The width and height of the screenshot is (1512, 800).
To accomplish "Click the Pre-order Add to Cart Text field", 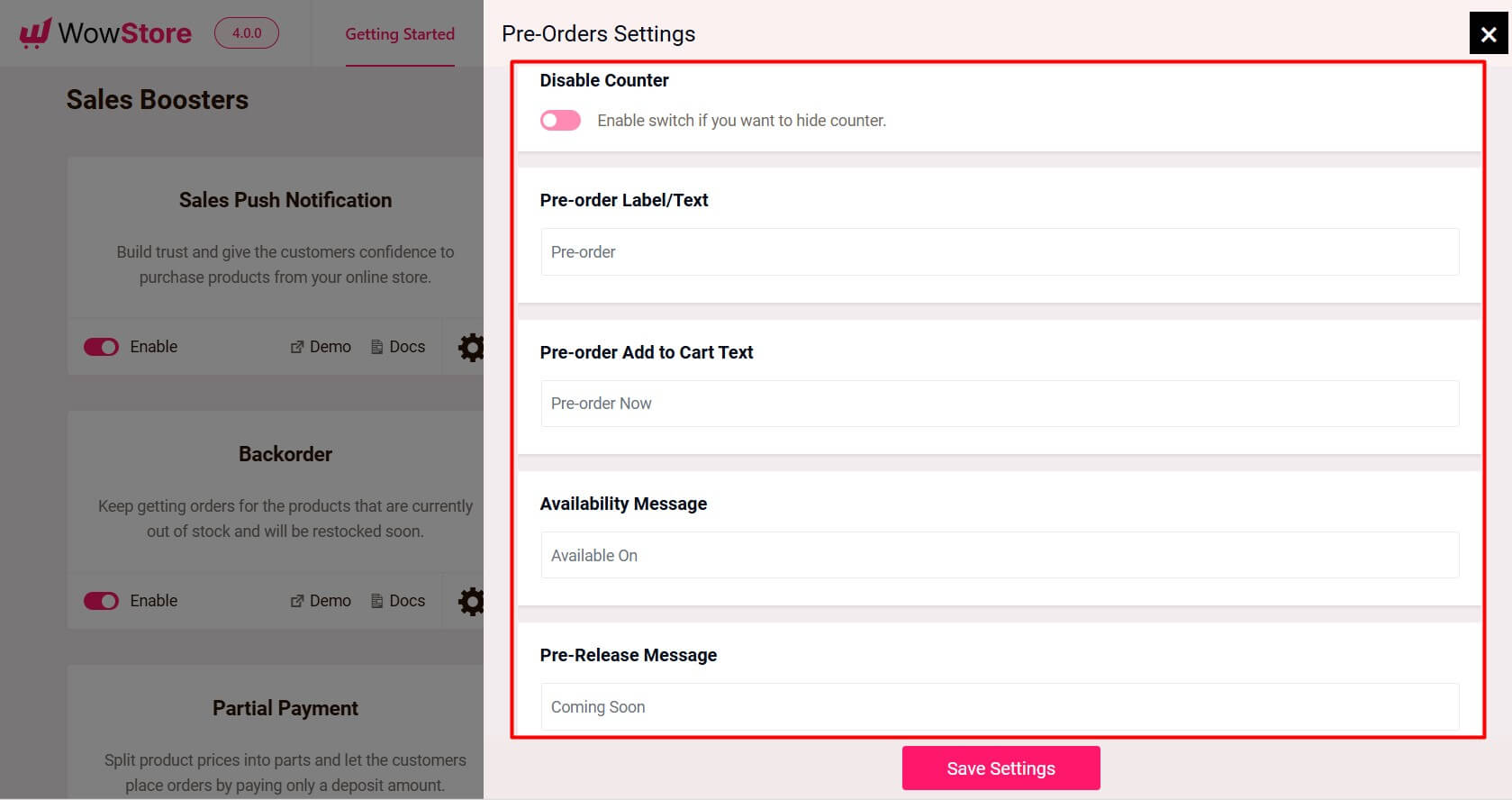I will [999, 403].
